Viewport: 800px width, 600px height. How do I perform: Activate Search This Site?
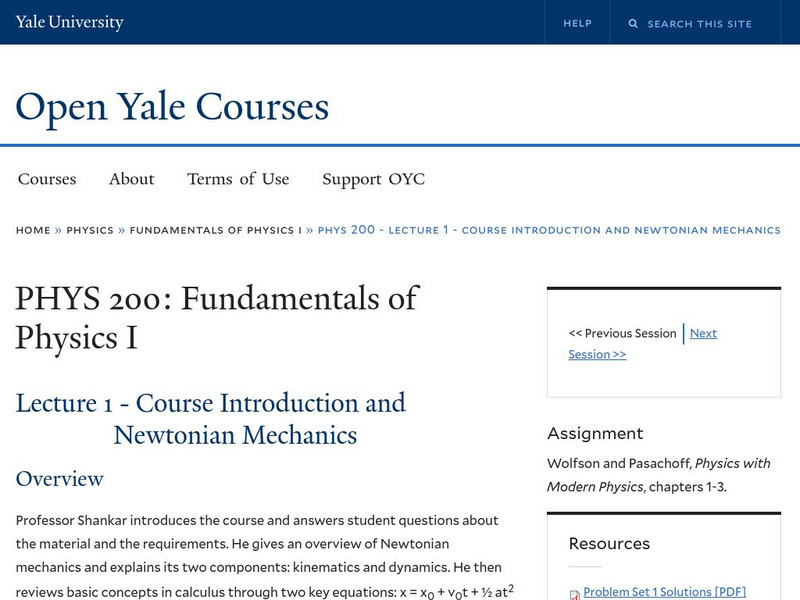(700, 23)
